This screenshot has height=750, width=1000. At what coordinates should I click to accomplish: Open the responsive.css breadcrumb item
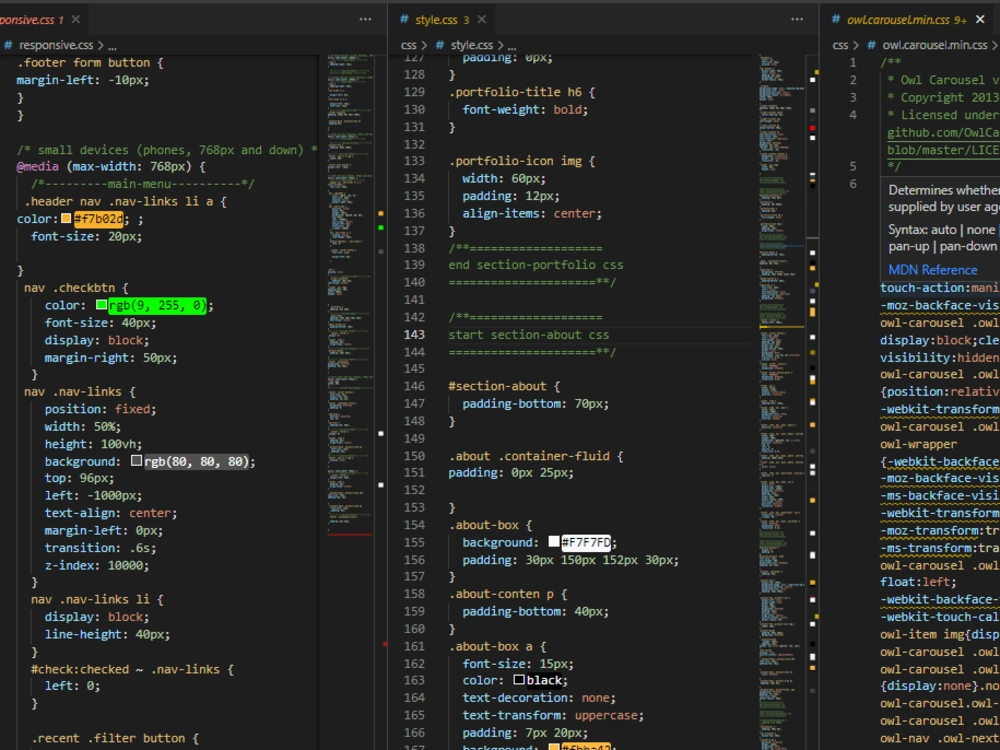coord(56,45)
